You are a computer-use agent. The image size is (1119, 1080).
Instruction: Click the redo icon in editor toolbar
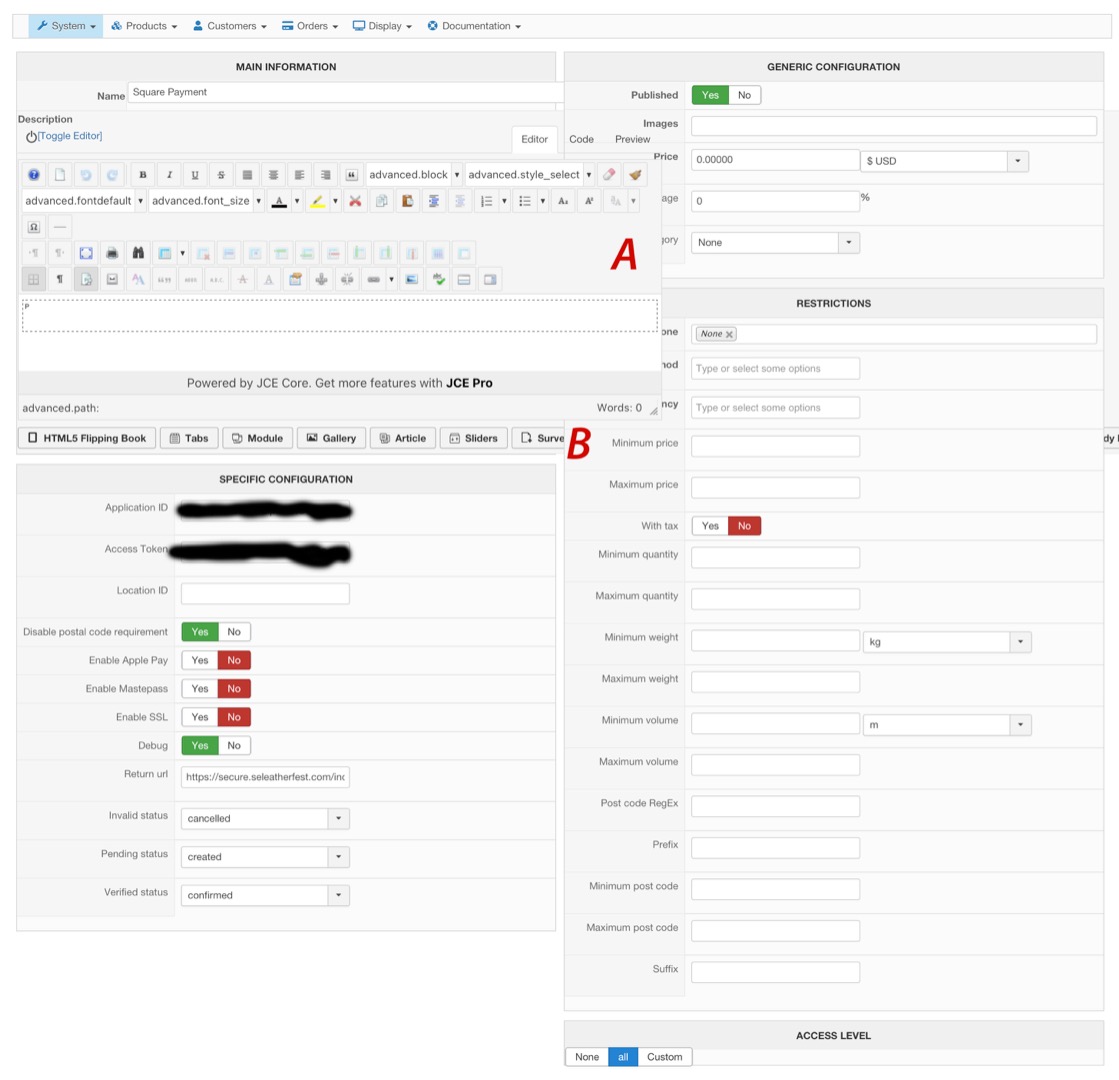pos(112,175)
